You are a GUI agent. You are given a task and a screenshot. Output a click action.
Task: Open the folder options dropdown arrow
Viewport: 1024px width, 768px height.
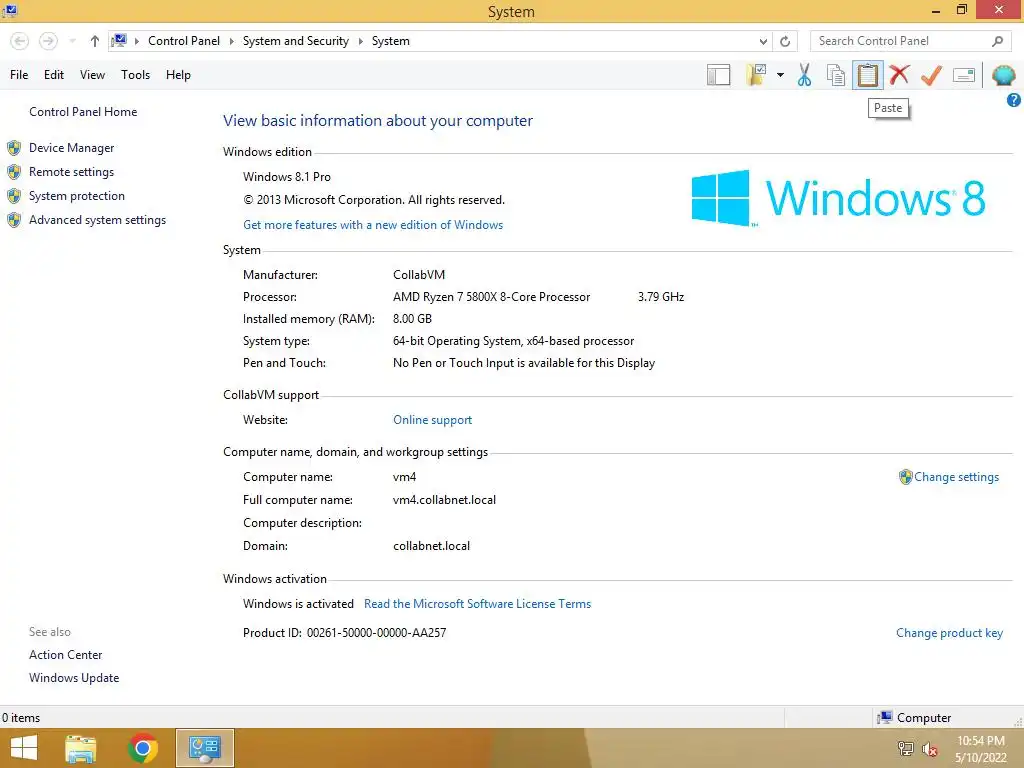point(780,75)
